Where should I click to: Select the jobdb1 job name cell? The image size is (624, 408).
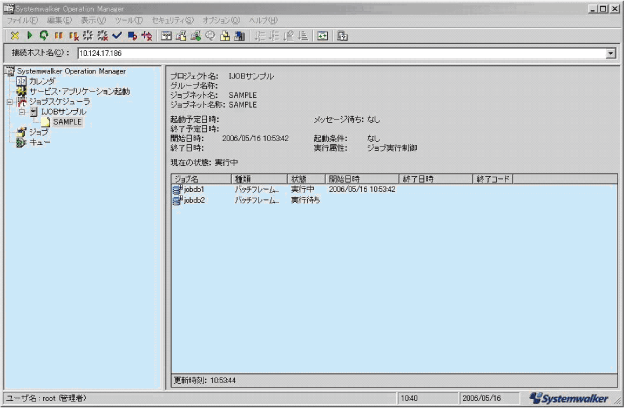click(194, 189)
